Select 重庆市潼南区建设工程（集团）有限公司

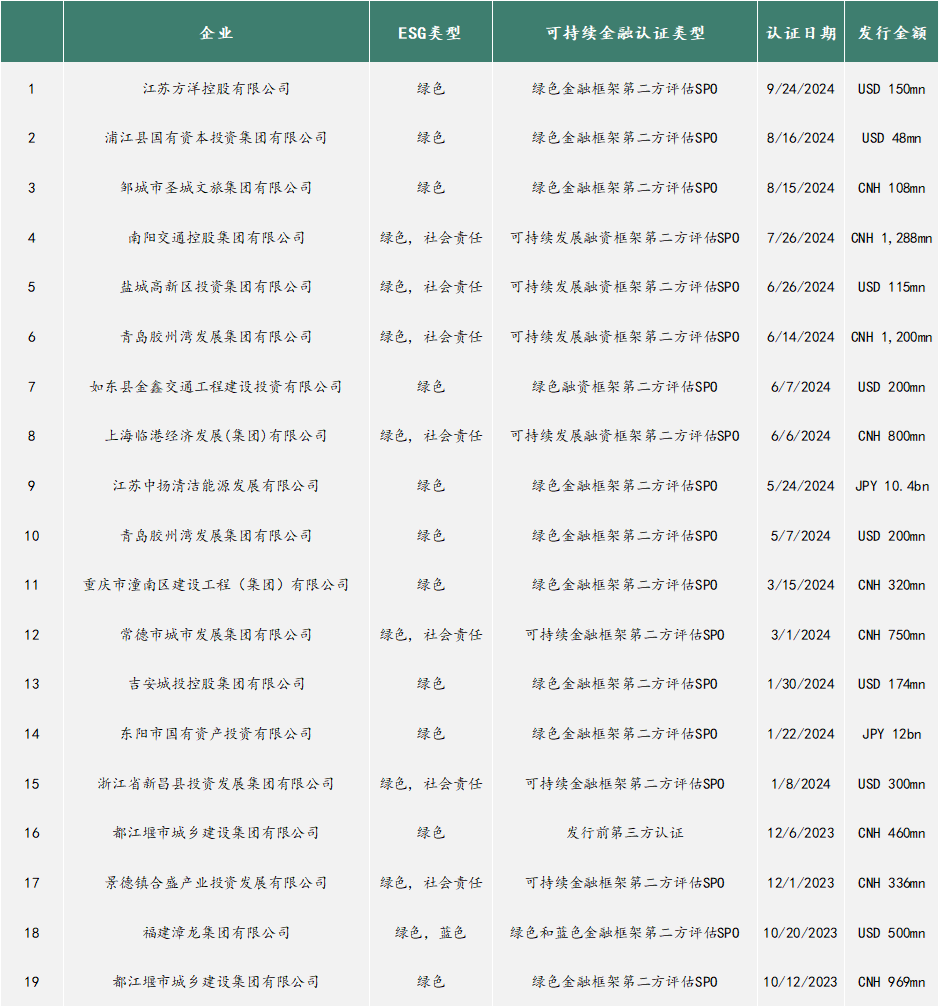216,585
